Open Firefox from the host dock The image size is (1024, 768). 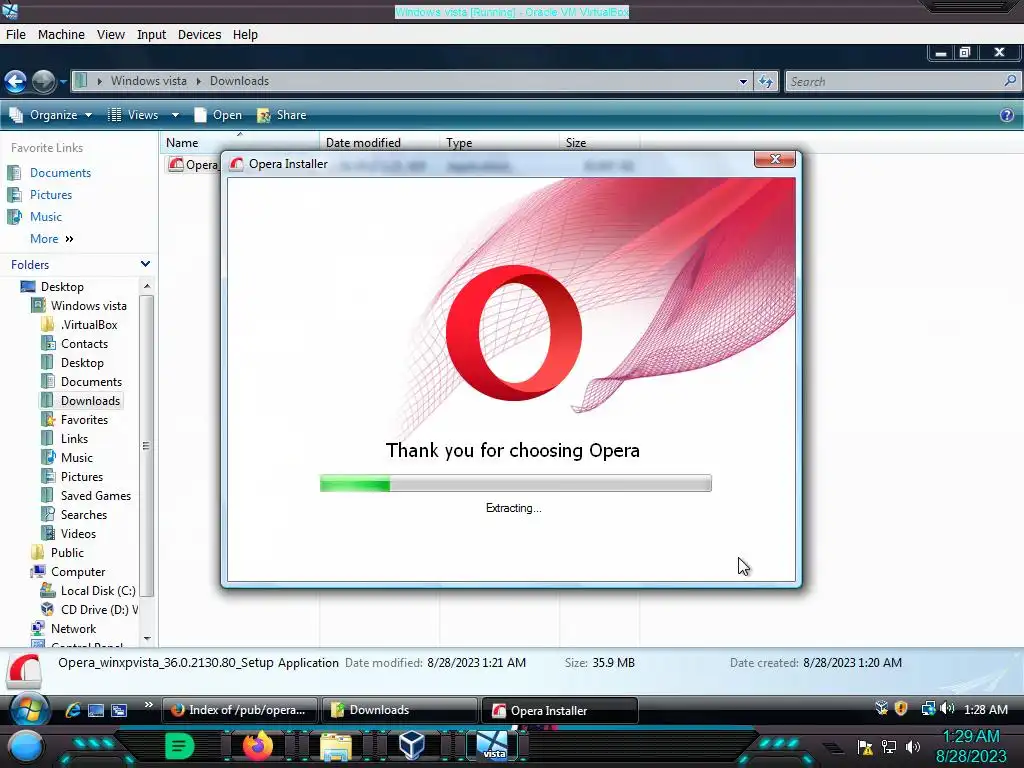pyautogui.click(x=257, y=746)
